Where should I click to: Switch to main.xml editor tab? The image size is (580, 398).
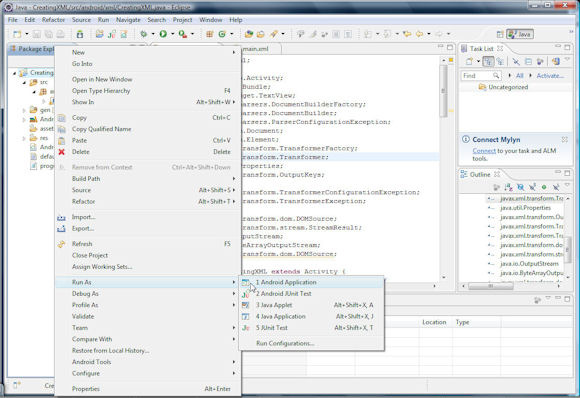(256, 49)
